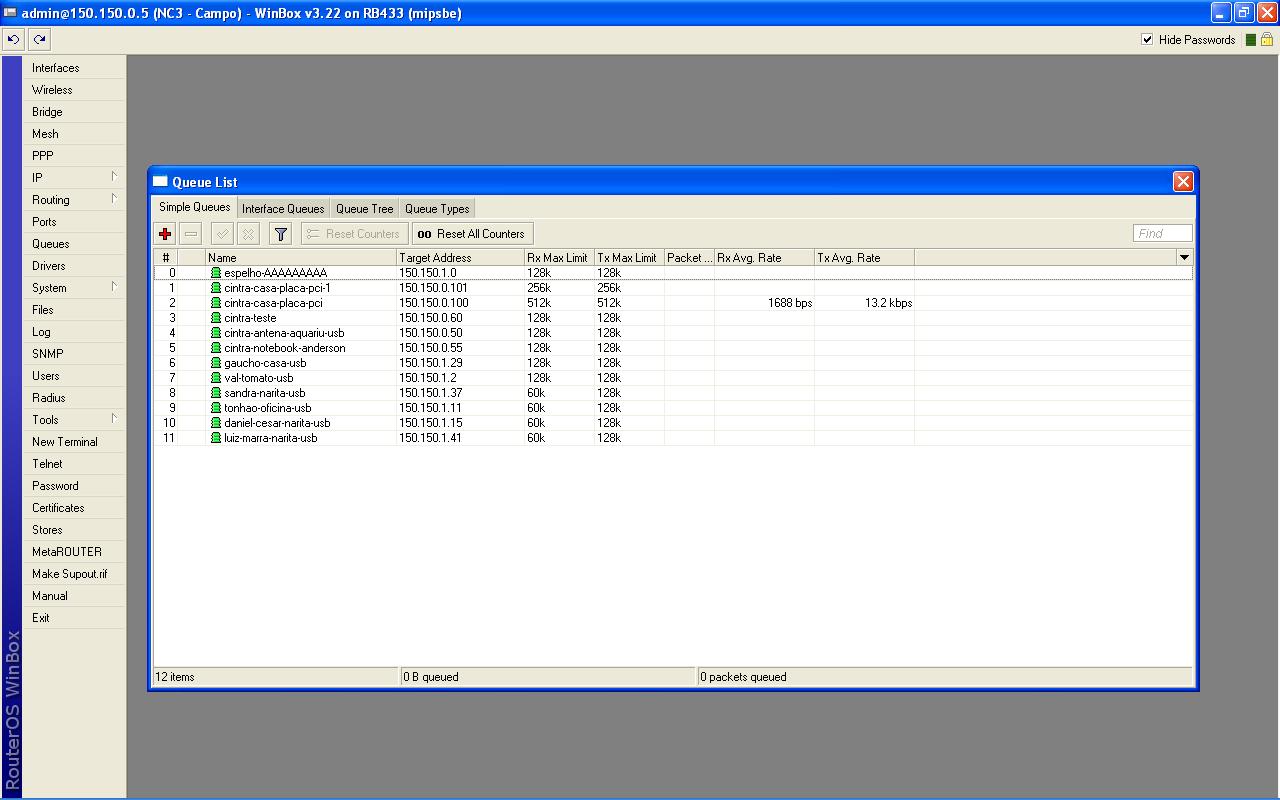This screenshot has height=800, width=1280.
Task: Click queue icon beside tonhao-oficina-usb
Action: point(215,408)
